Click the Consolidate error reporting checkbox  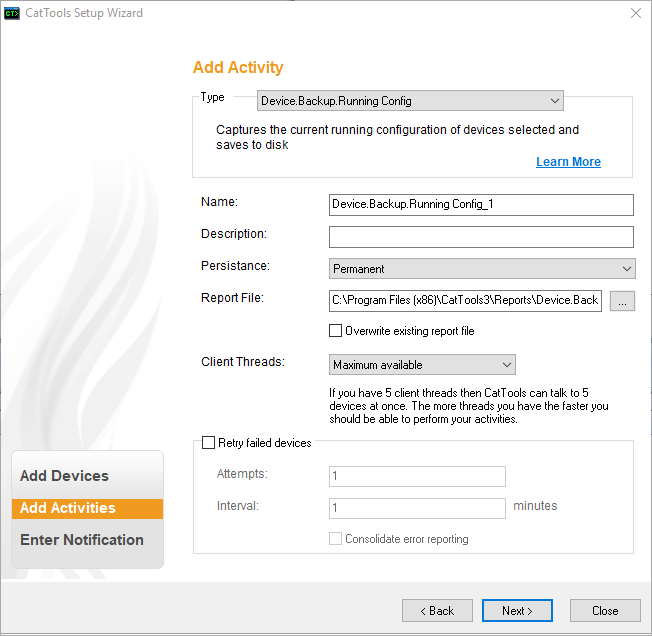click(336, 539)
